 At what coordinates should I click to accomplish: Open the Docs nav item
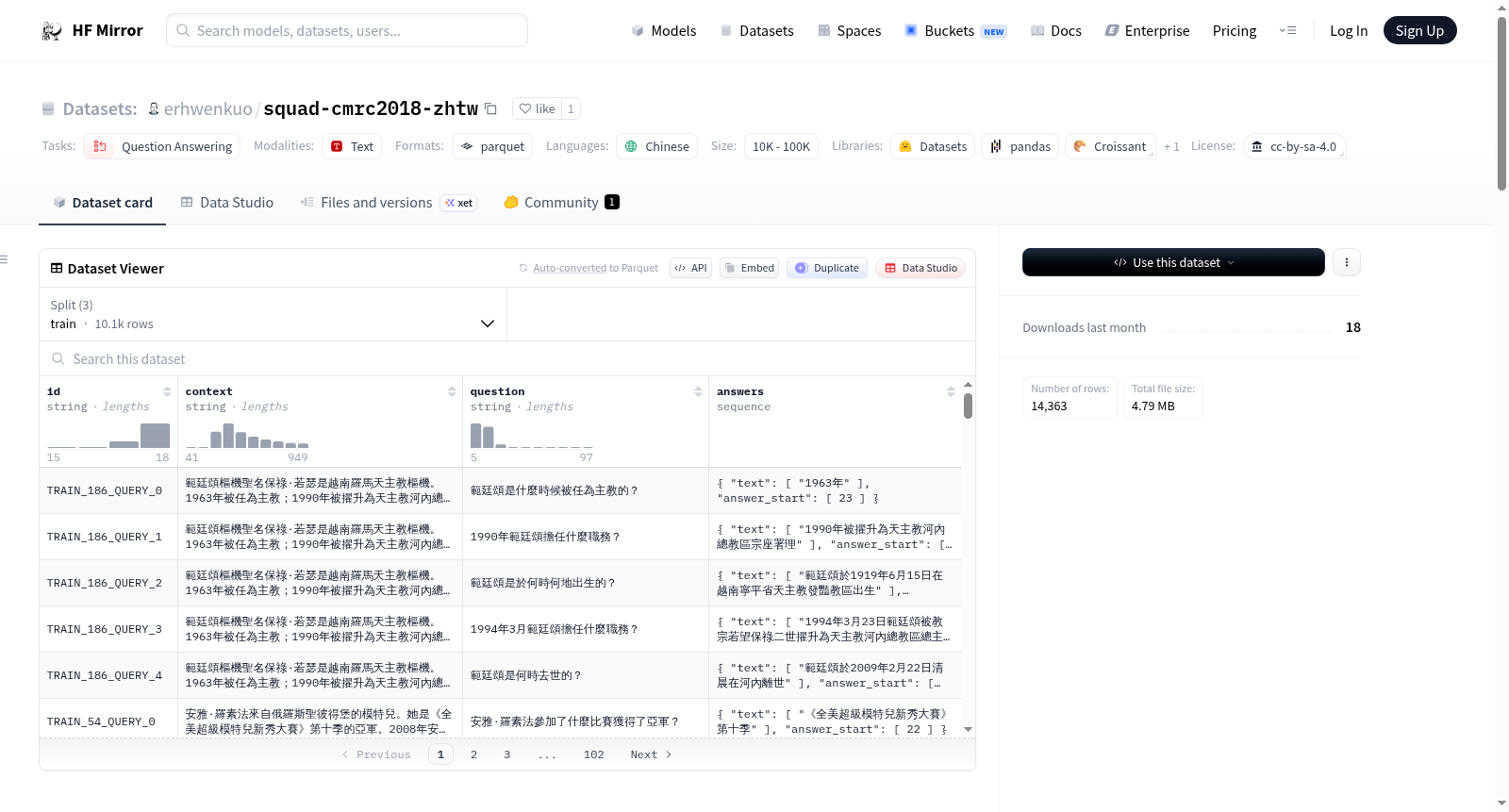(x=1055, y=30)
